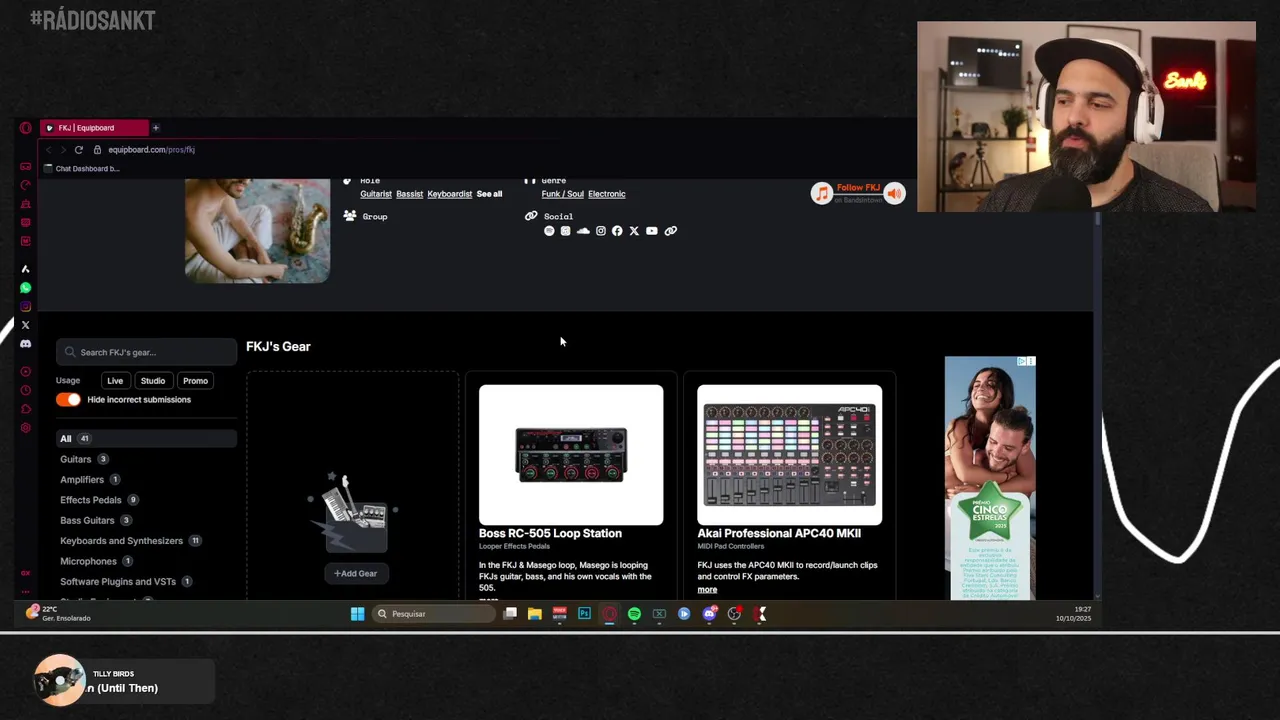Go back to previous page
The height and width of the screenshot is (720, 1280).
48,150
